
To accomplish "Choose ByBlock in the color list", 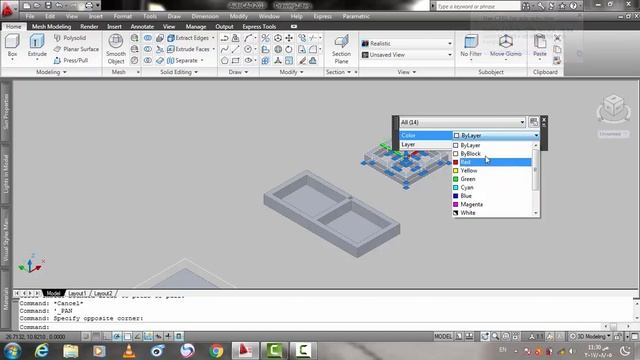I will (492, 153).
